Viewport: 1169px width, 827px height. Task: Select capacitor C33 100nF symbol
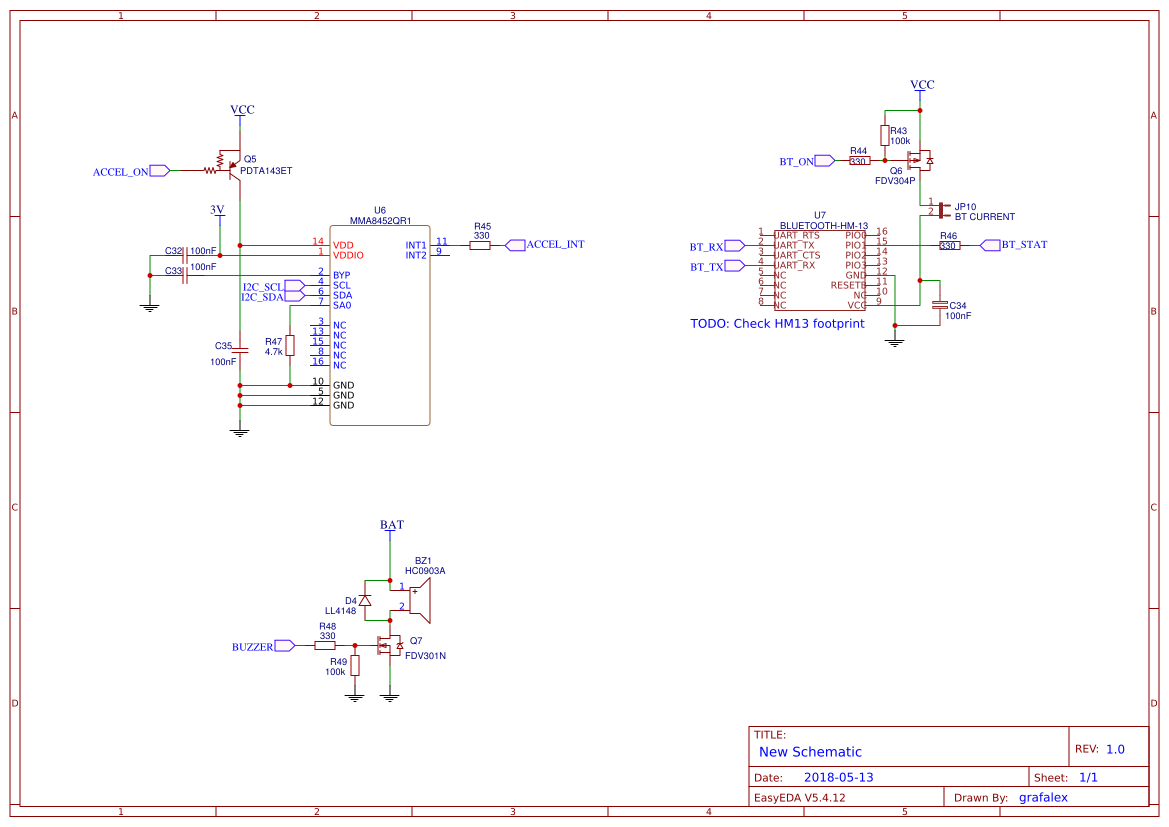185,275
